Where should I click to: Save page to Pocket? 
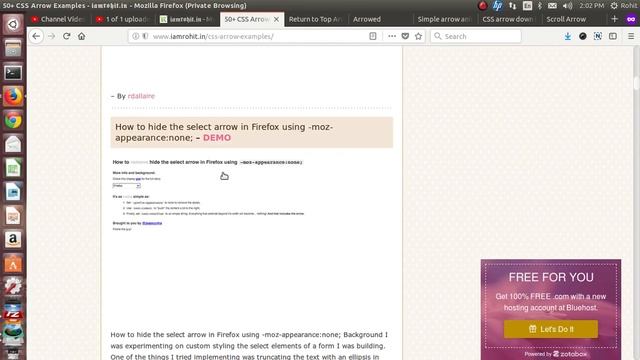(x=405, y=36)
